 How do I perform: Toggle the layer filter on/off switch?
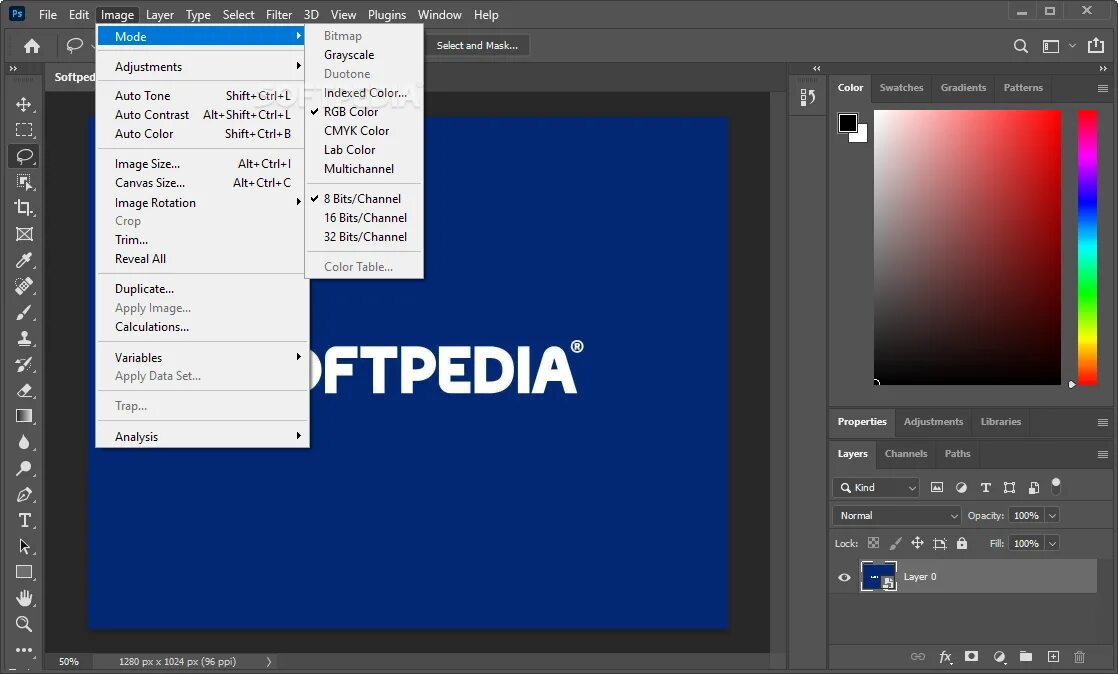point(1056,486)
